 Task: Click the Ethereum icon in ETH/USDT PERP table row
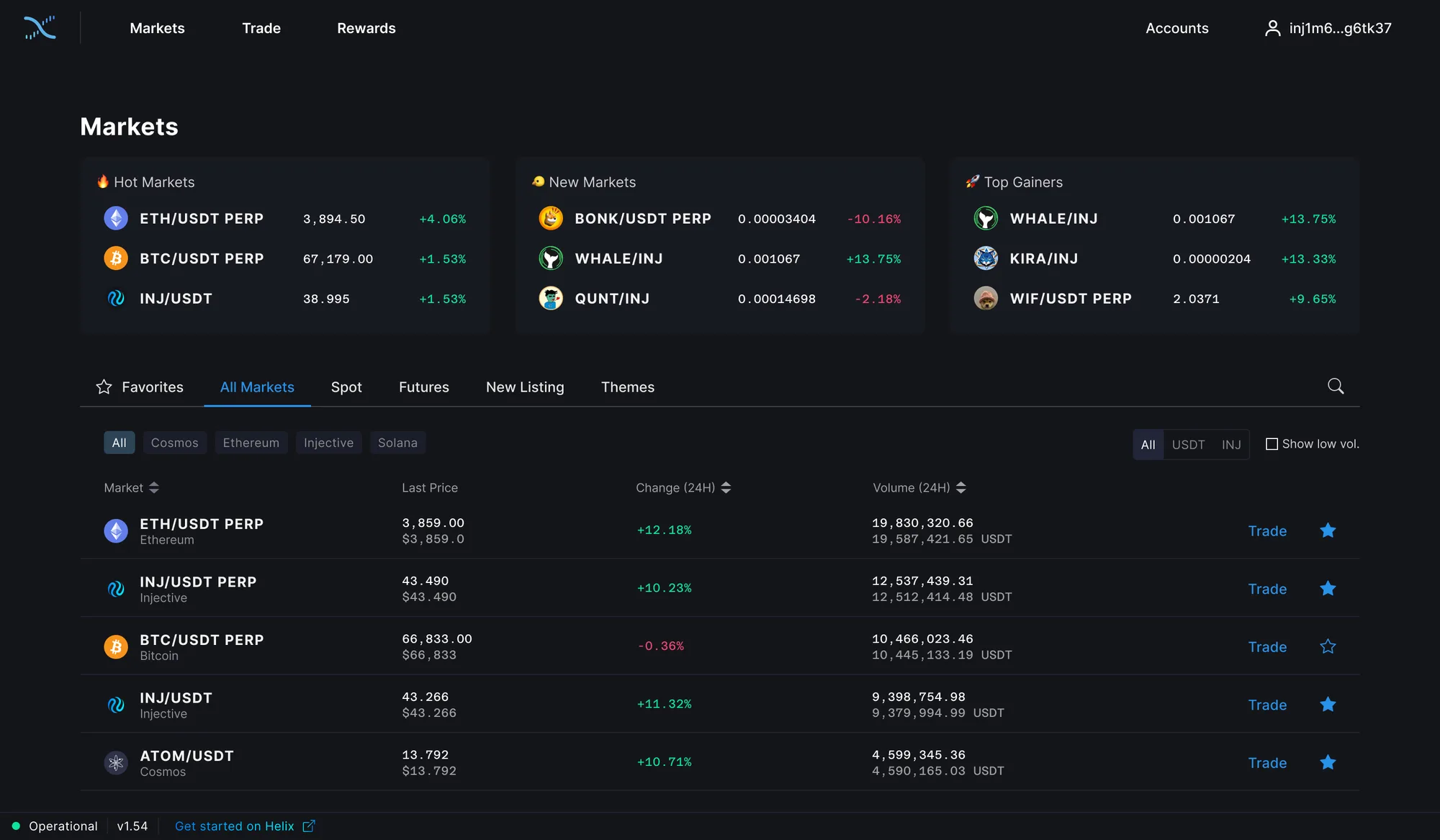point(116,531)
